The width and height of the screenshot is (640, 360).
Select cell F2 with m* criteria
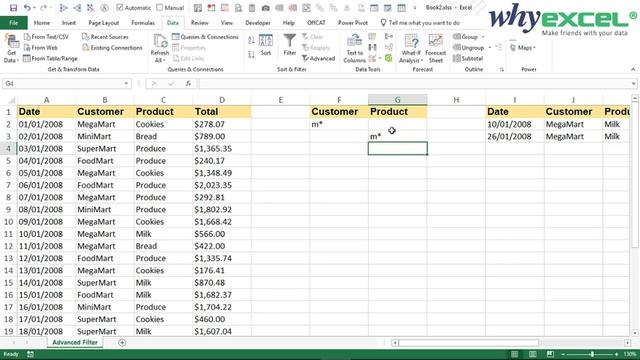click(x=339, y=124)
